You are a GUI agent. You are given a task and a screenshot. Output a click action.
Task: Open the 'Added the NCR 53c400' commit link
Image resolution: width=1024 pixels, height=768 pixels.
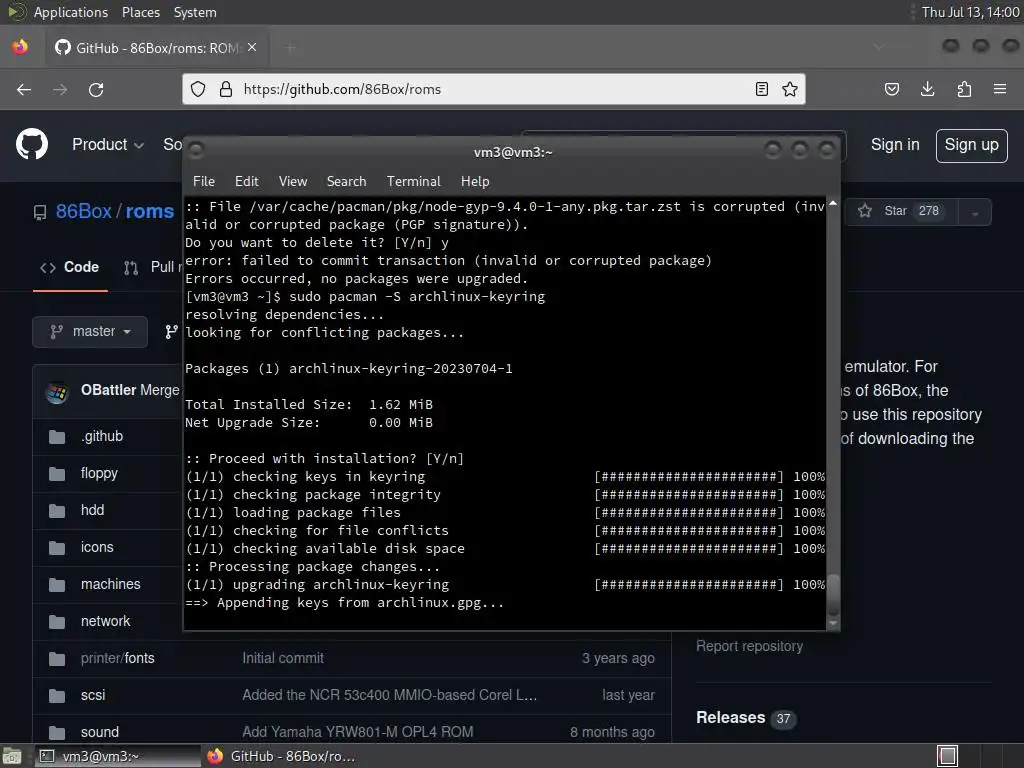390,696
